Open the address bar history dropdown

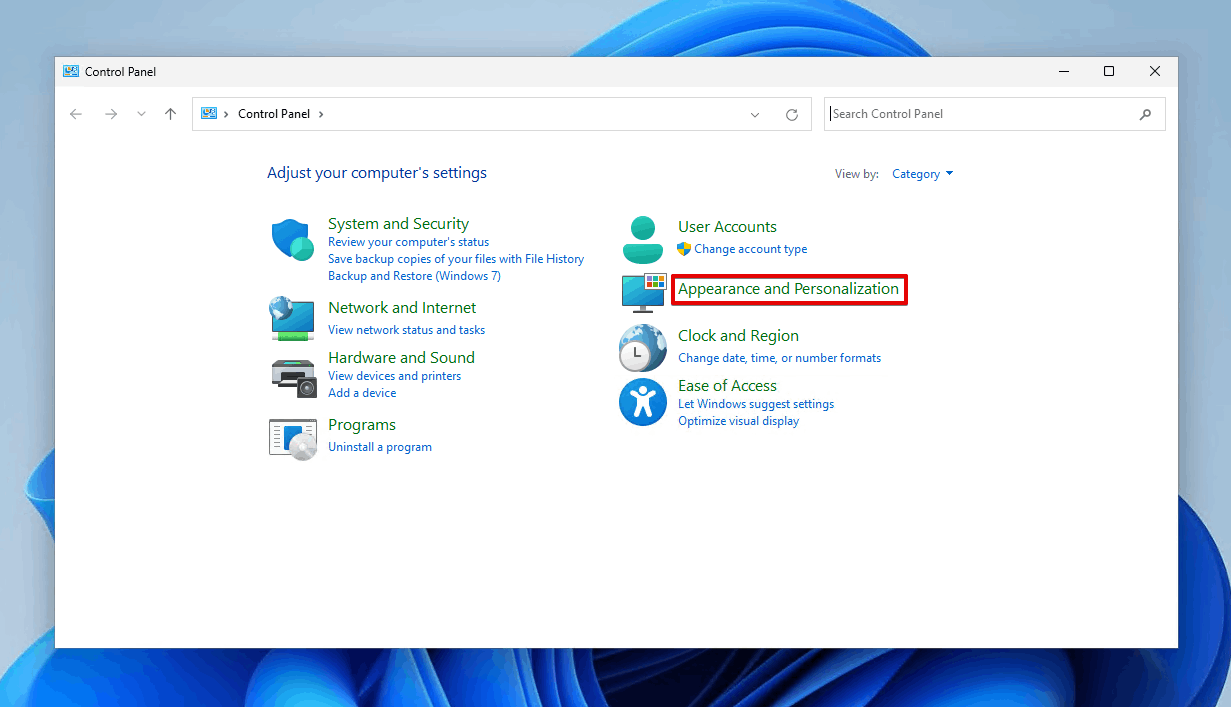tap(755, 114)
